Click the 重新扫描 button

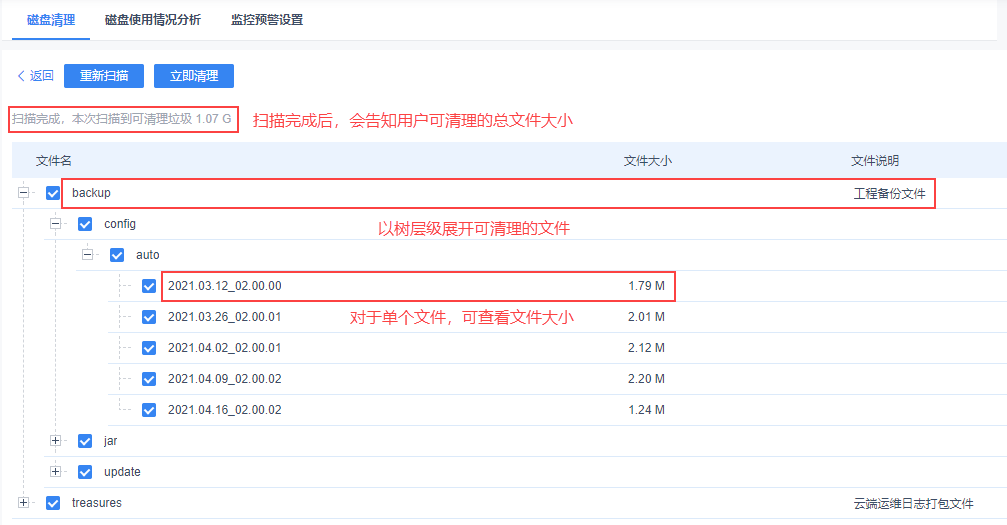pos(104,76)
